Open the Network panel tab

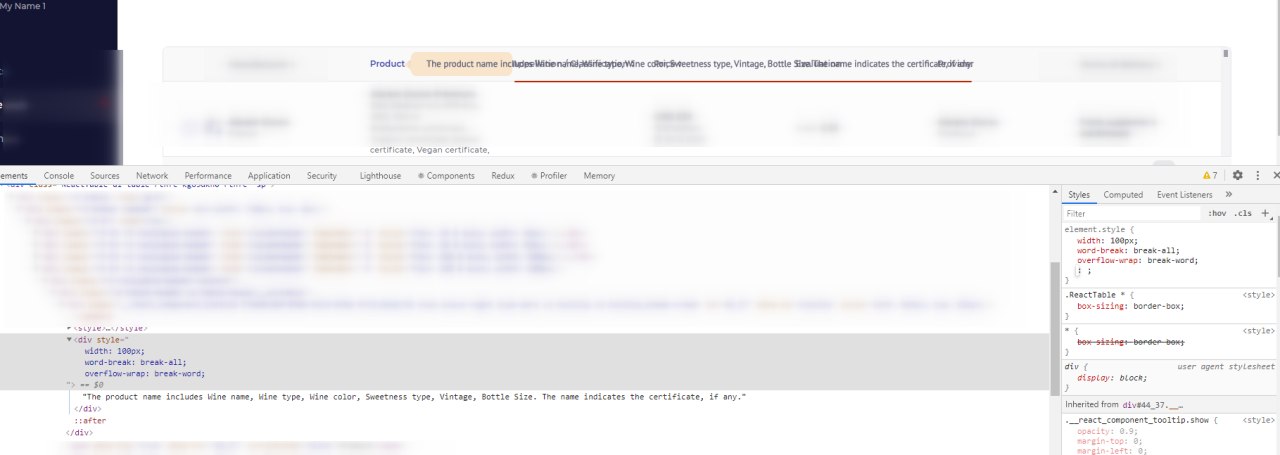[x=152, y=176]
